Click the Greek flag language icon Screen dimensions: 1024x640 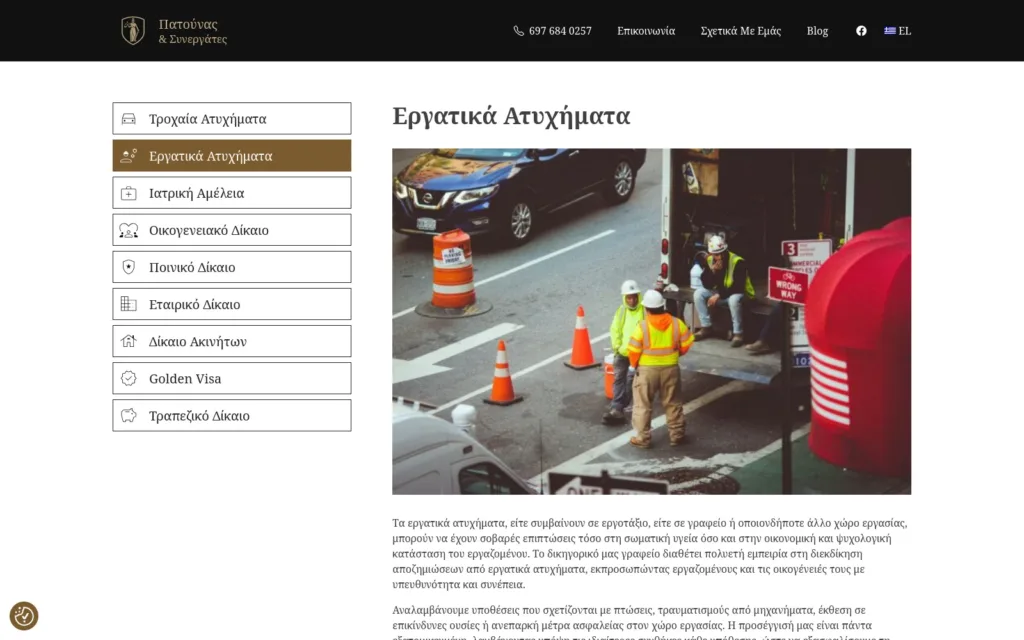coord(889,31)
